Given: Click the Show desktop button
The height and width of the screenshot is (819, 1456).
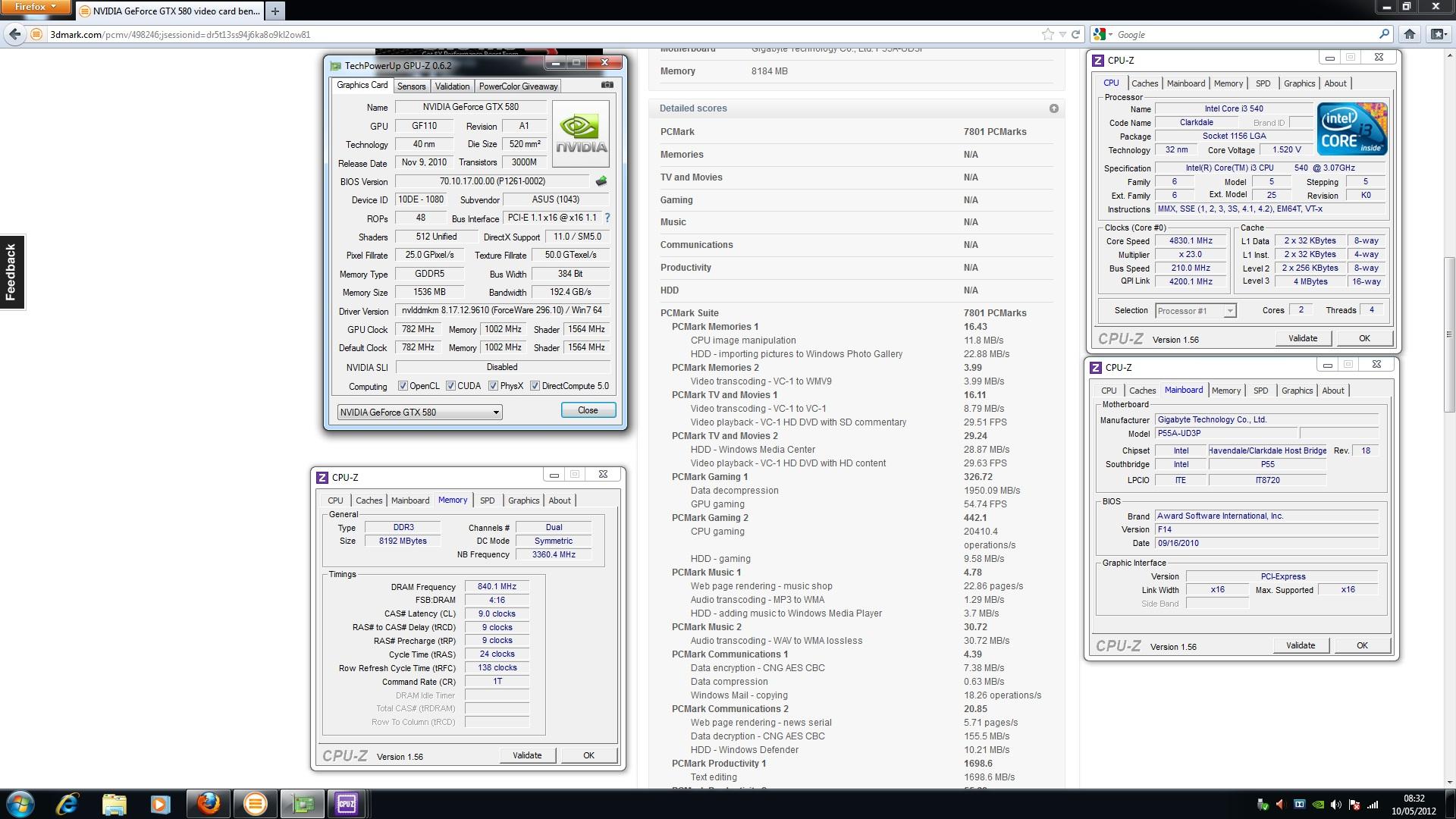Looking at the screenshot, I should [1450, 804].
